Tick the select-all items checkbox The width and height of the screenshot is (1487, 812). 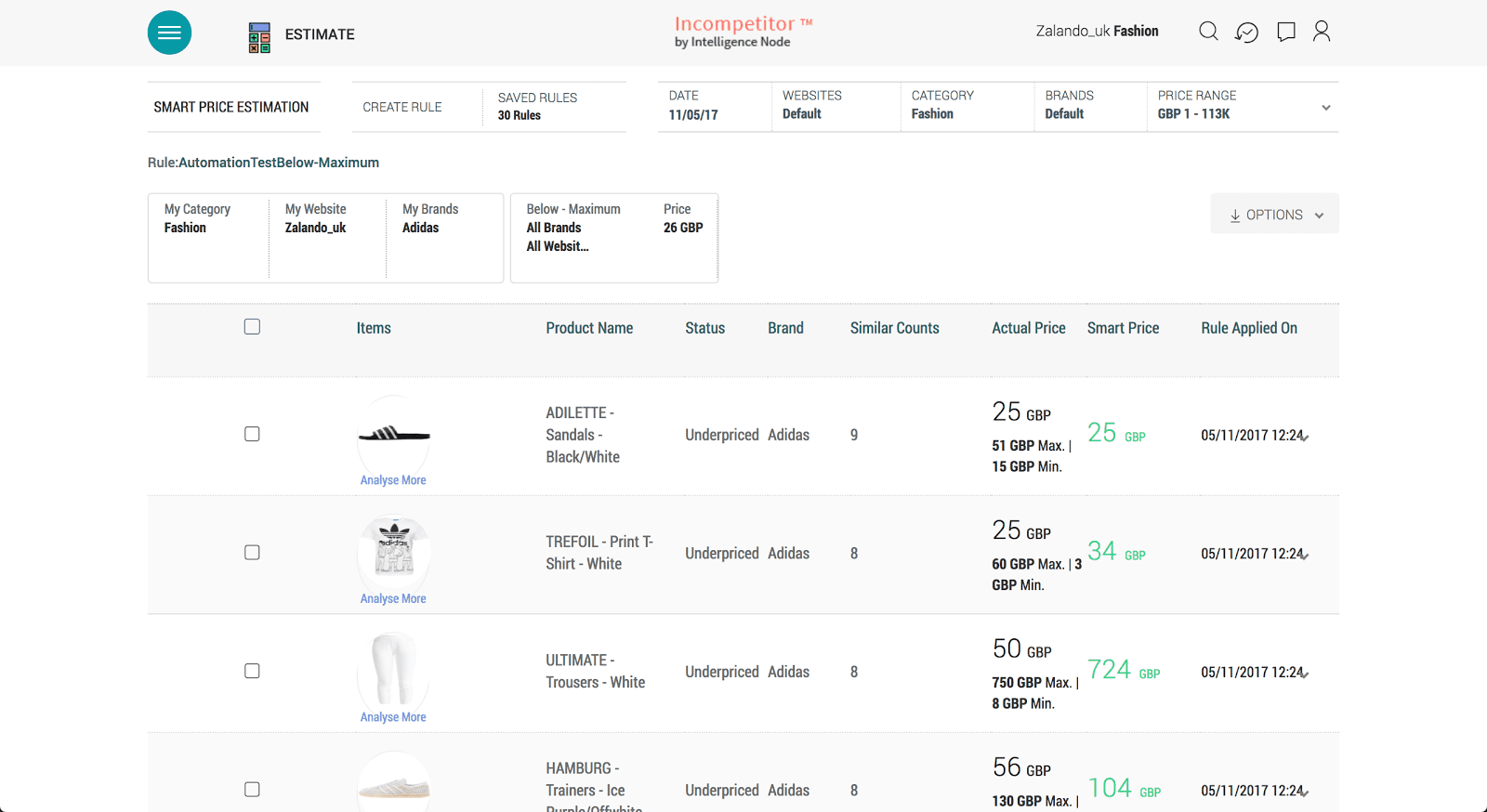pos(252,327)
